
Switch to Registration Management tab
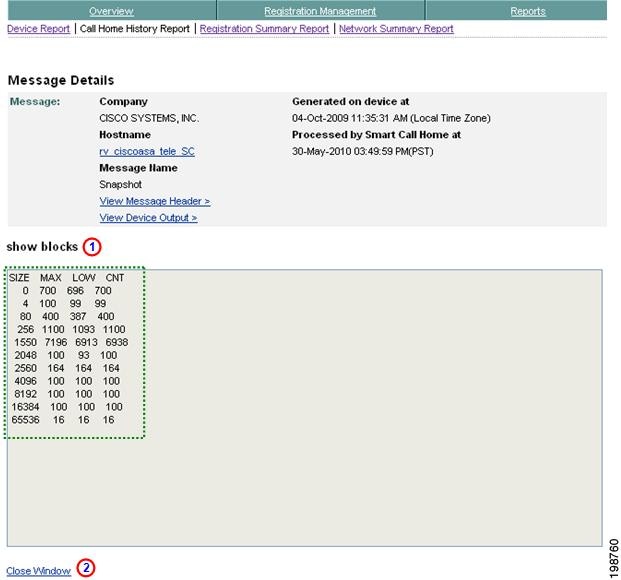(320, 11)
